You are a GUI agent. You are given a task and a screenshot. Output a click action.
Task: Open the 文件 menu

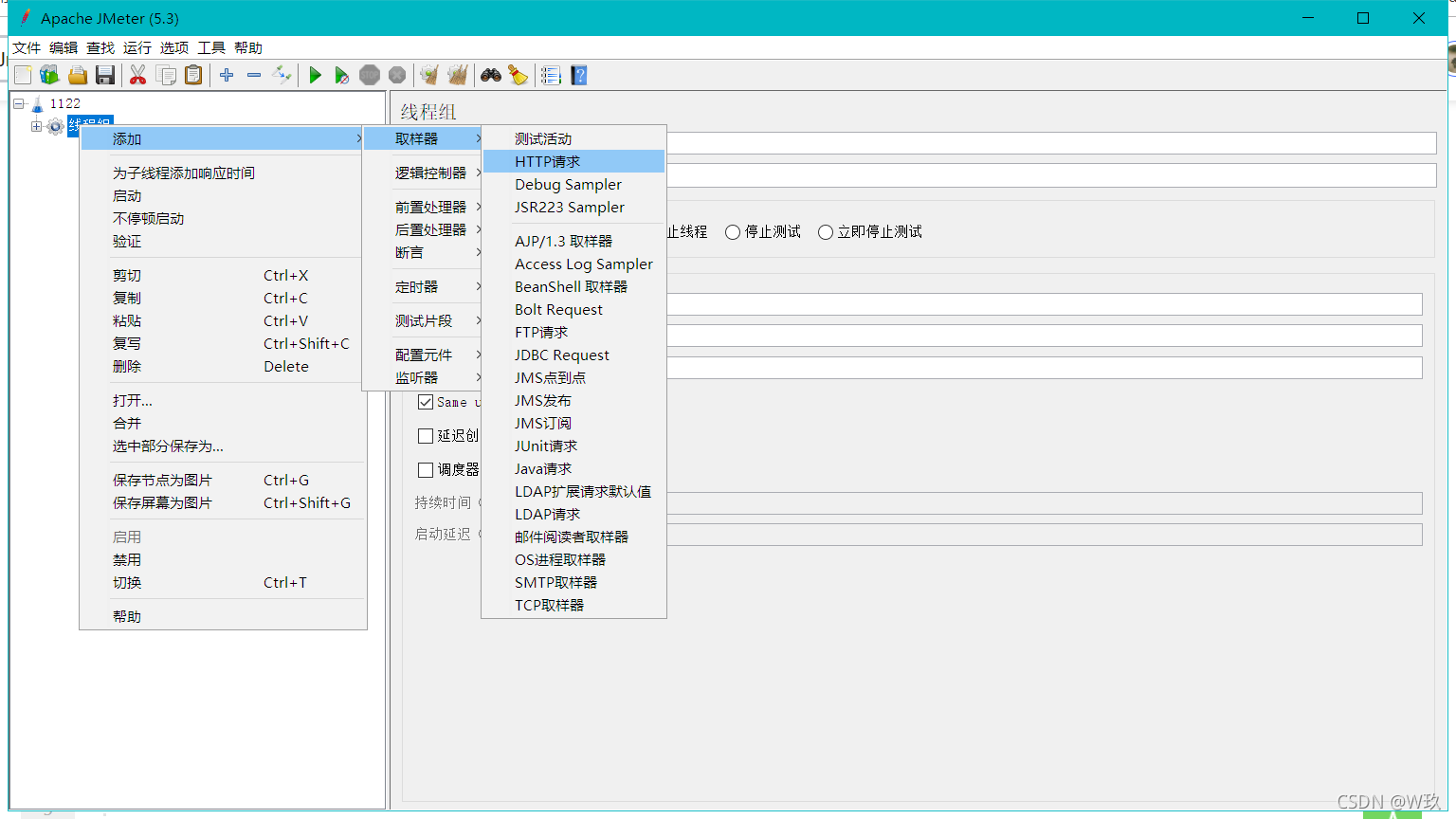point(27,47)
